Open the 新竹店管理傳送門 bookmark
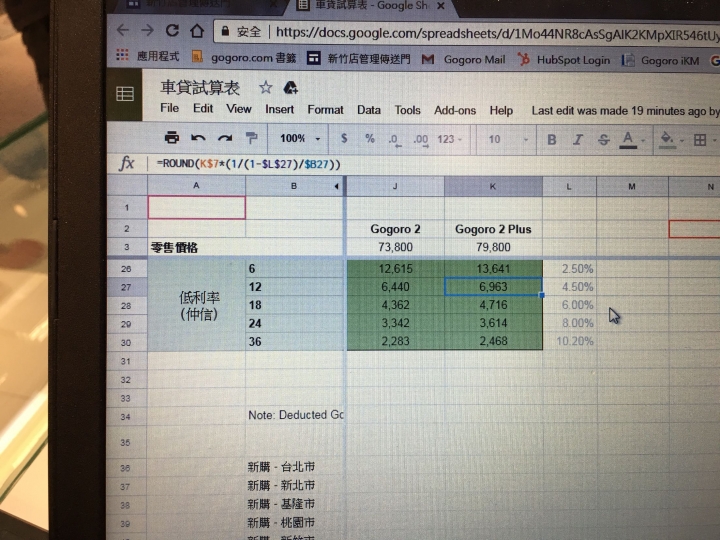720x540 pixels. pos(359,59)
